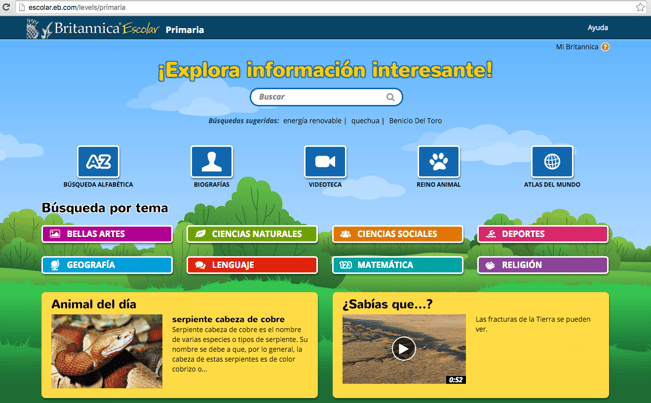Browse the Ciencias Sociales topic
Viewport: 651px width, 403px height.
pyautogui.click(x=398, y=234)
